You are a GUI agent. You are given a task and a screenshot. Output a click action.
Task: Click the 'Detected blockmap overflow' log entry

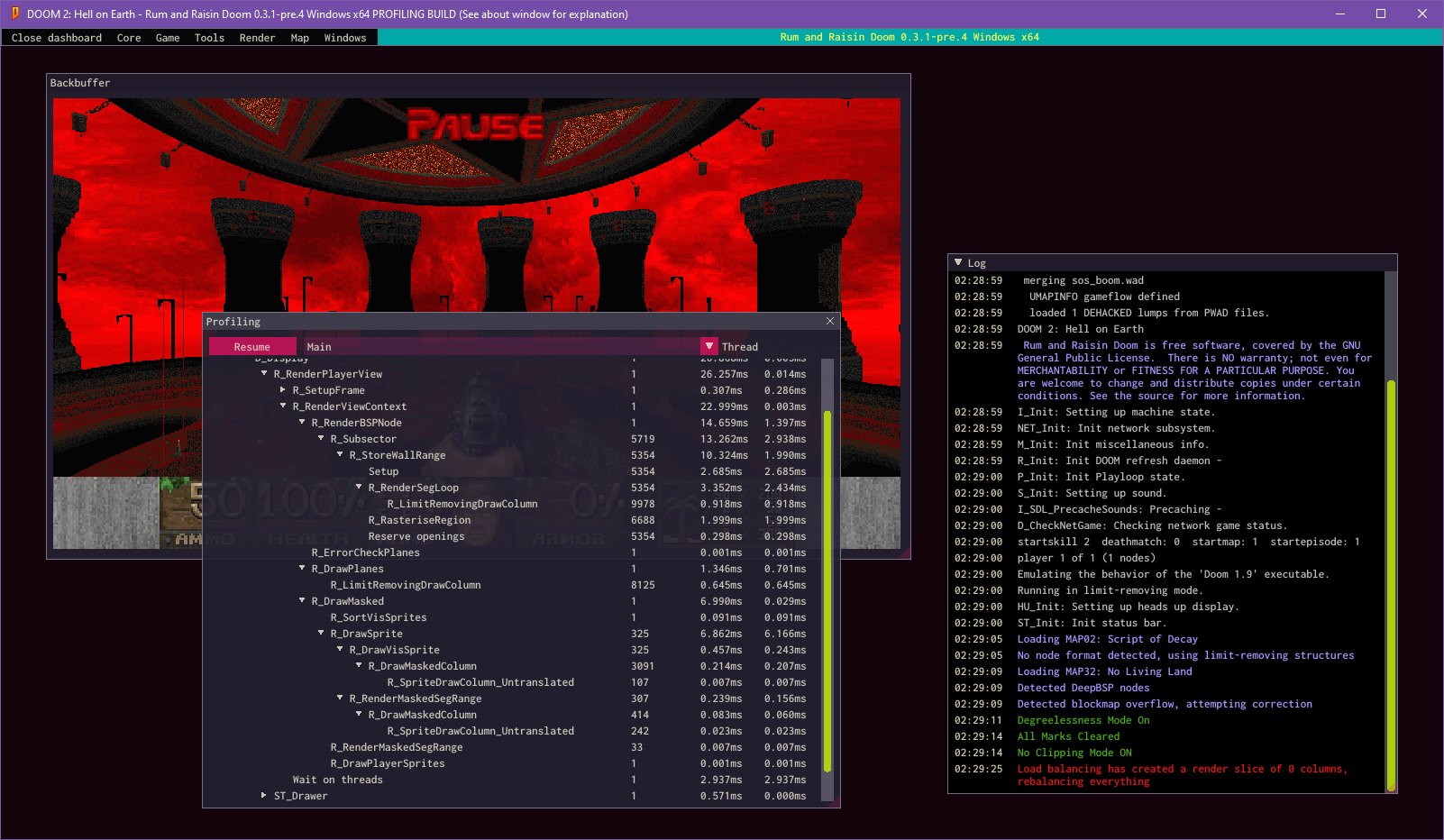click(1165, 704)
